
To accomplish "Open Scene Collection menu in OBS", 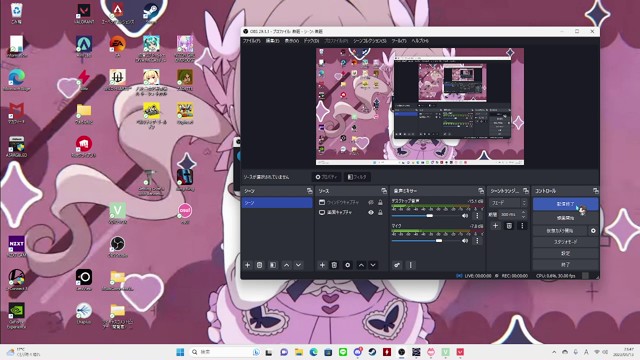I will coord(370,41).
